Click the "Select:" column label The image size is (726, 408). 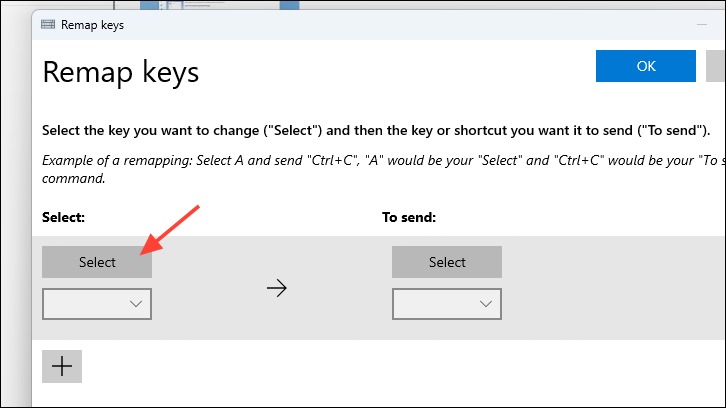pos(63,217)
